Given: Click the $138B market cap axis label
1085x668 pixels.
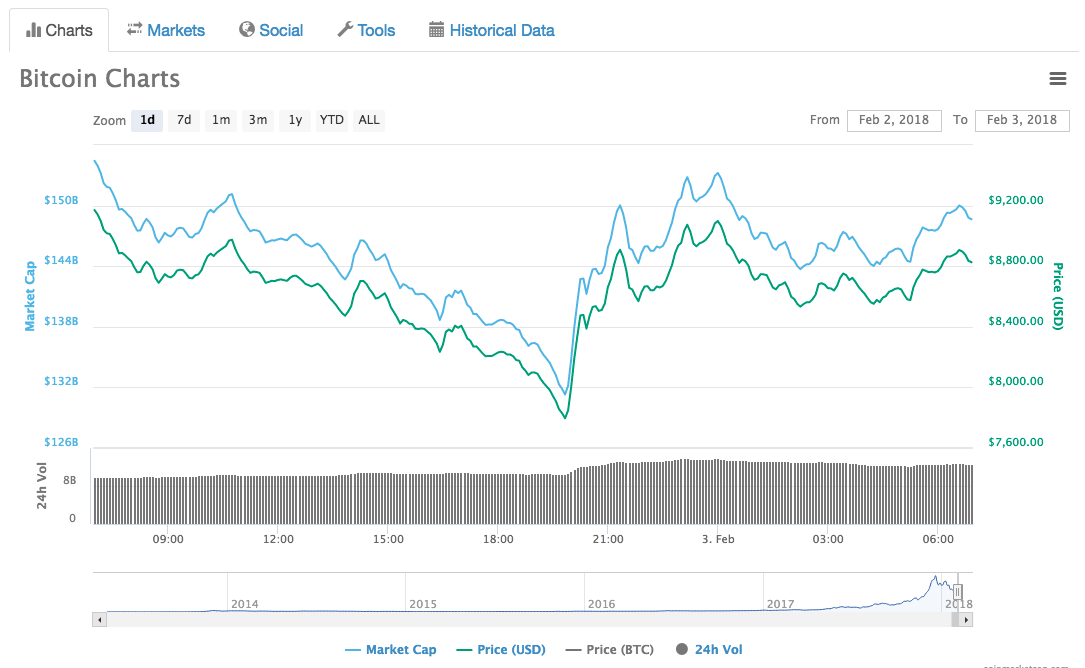Looking at the screenshot, I should pos(62,321).
